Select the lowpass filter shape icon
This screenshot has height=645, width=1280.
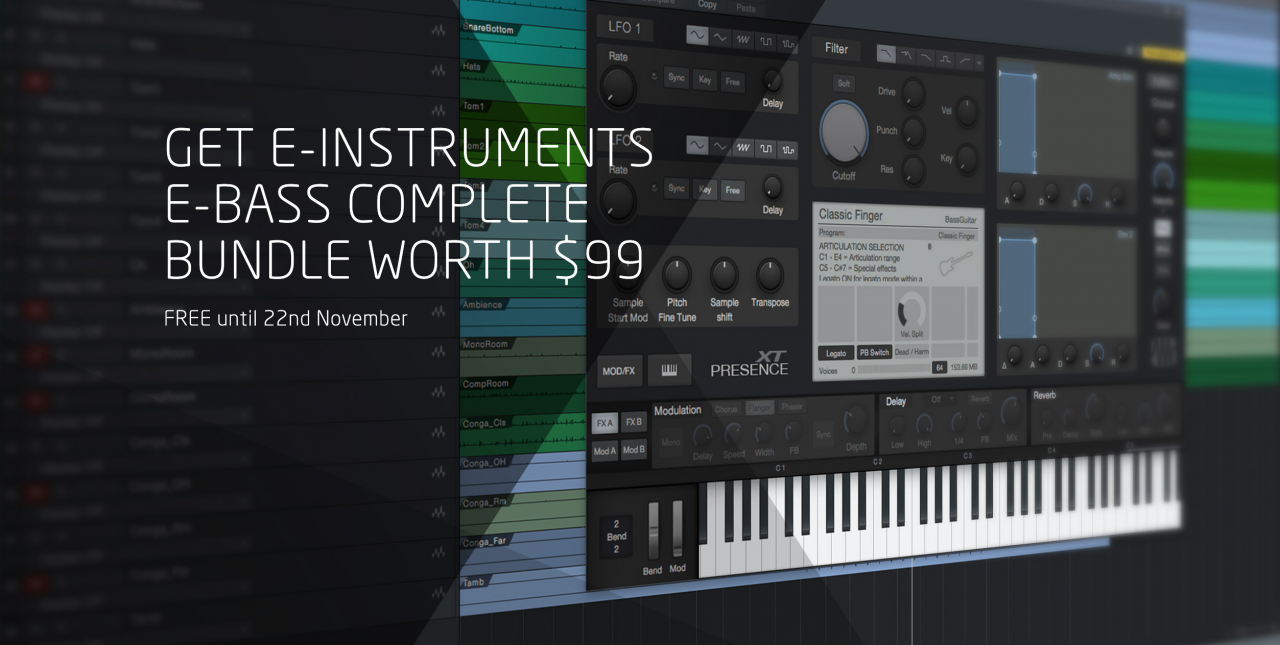coord(886,54)
